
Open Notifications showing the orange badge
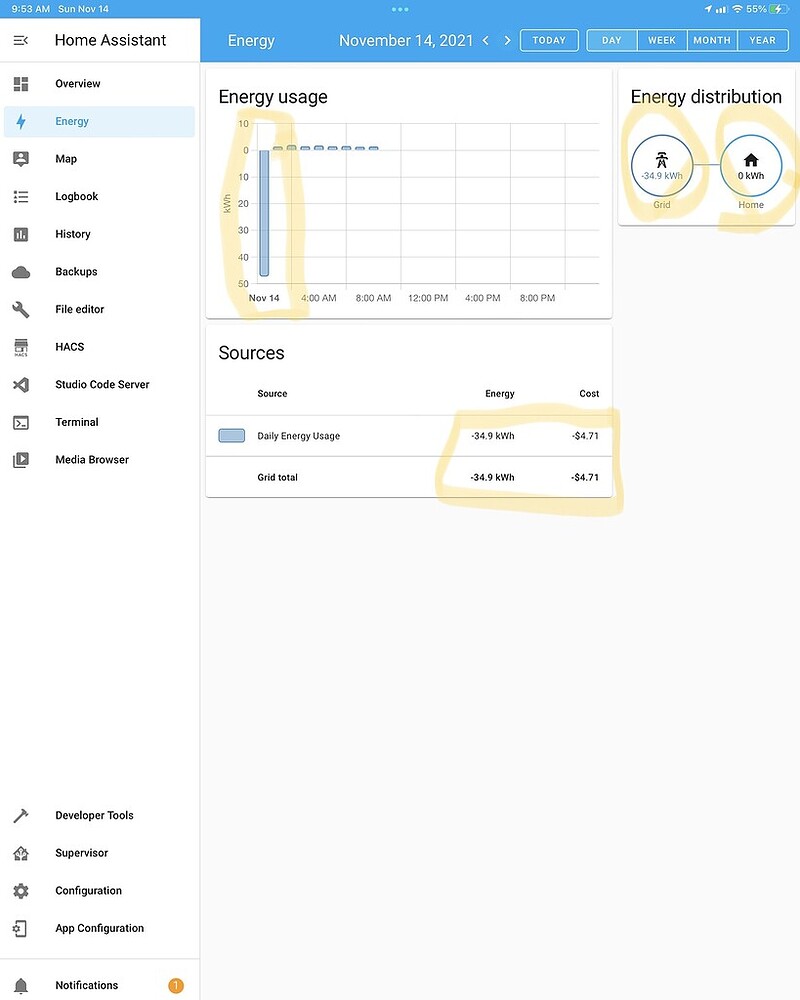[88, 985]
